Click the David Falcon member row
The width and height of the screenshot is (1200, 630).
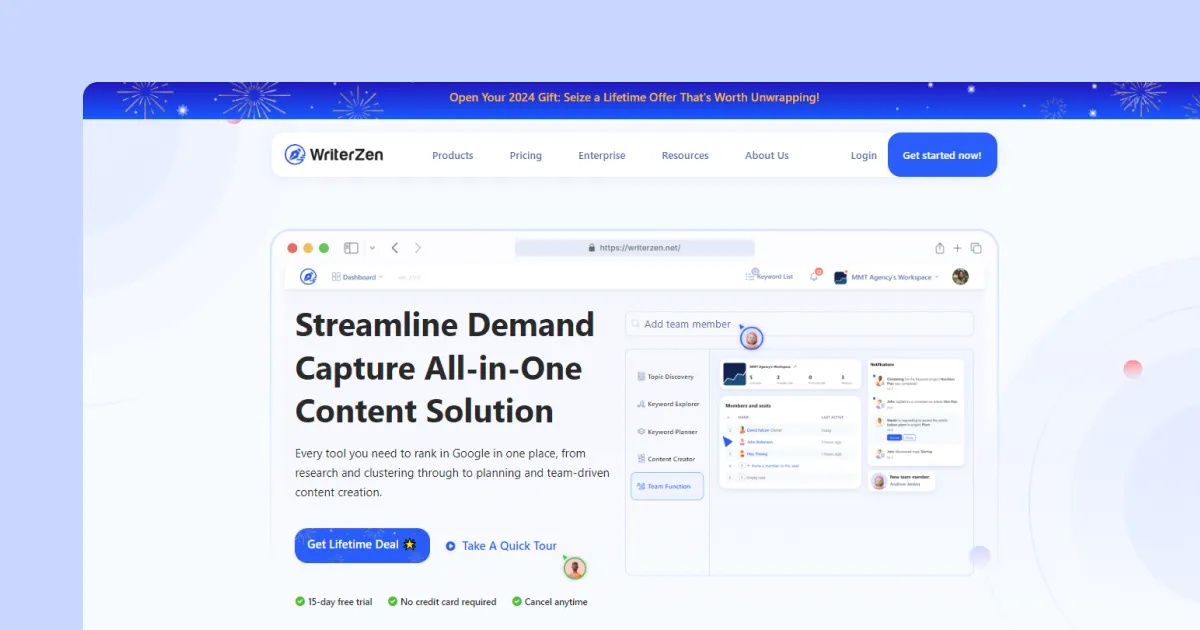pyautogui.click(x=790, y=429)
